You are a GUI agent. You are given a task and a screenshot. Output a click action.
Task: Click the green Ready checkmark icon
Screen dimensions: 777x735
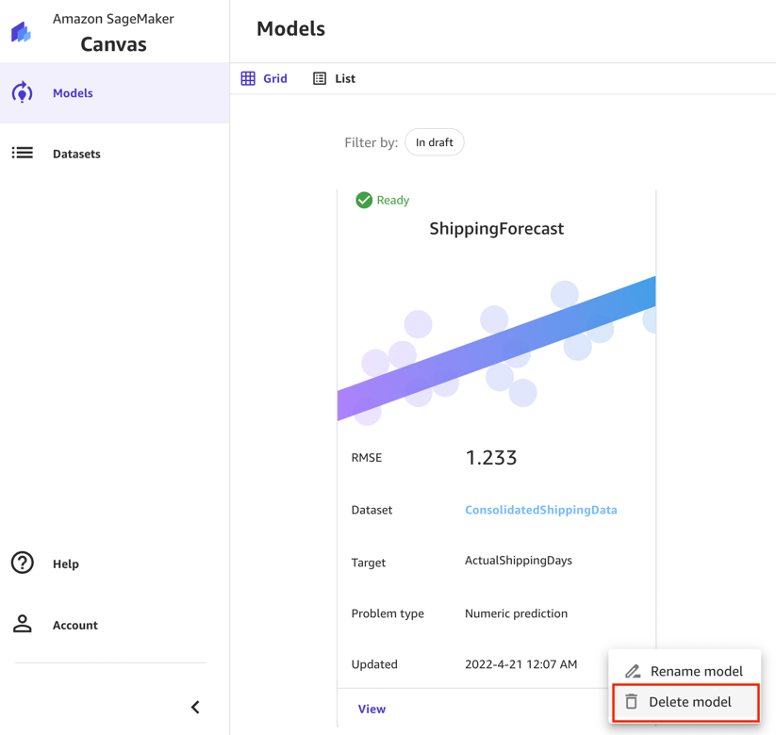(364, 200)
